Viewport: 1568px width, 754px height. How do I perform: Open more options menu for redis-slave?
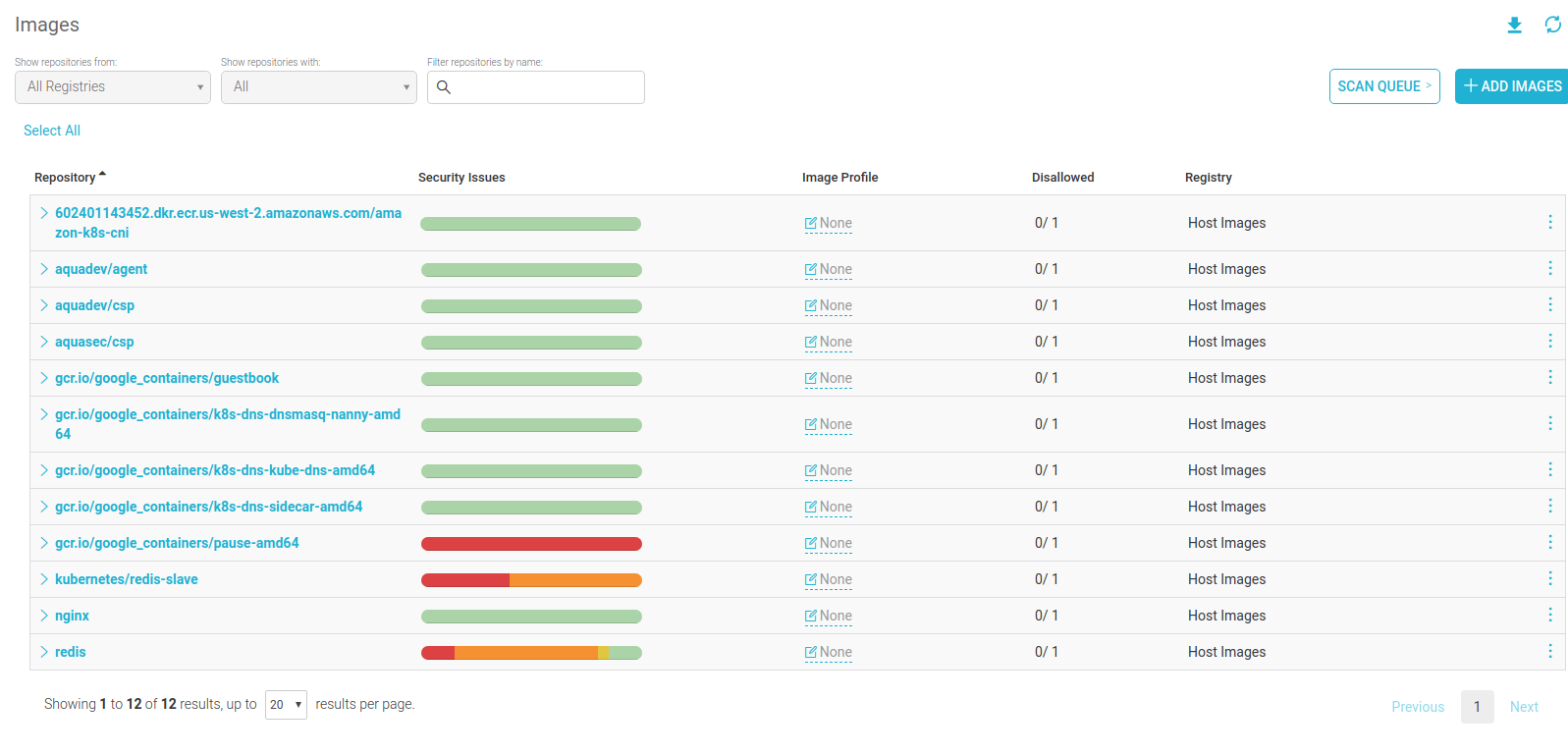pos(1550,578)
